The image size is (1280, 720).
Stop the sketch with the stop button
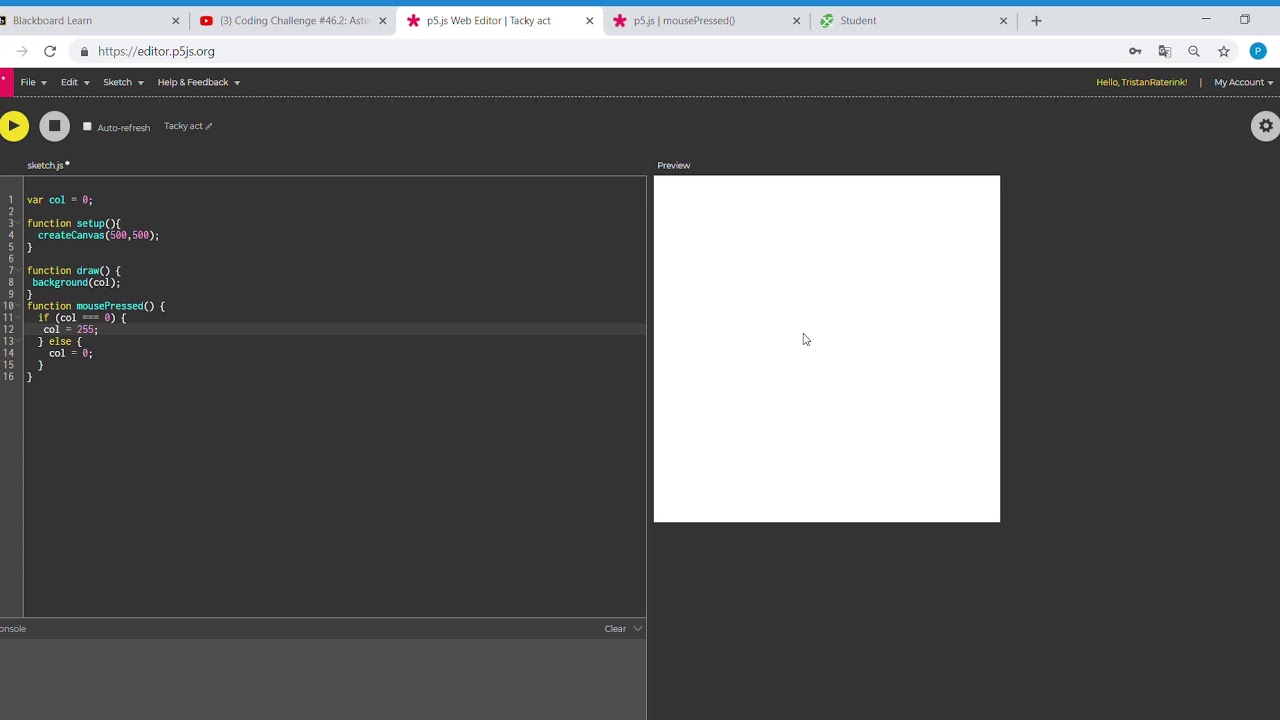pos(55,125)
